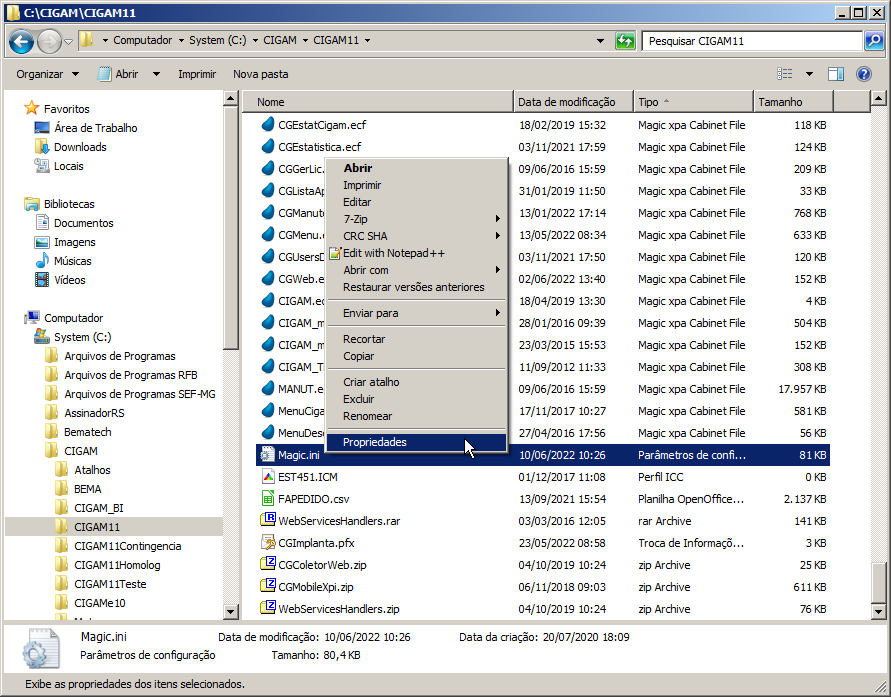Viewport: 891px width, 697px height.
Task: Open Arquivos de Programas RFB folder
Action: tap(131, 375)
